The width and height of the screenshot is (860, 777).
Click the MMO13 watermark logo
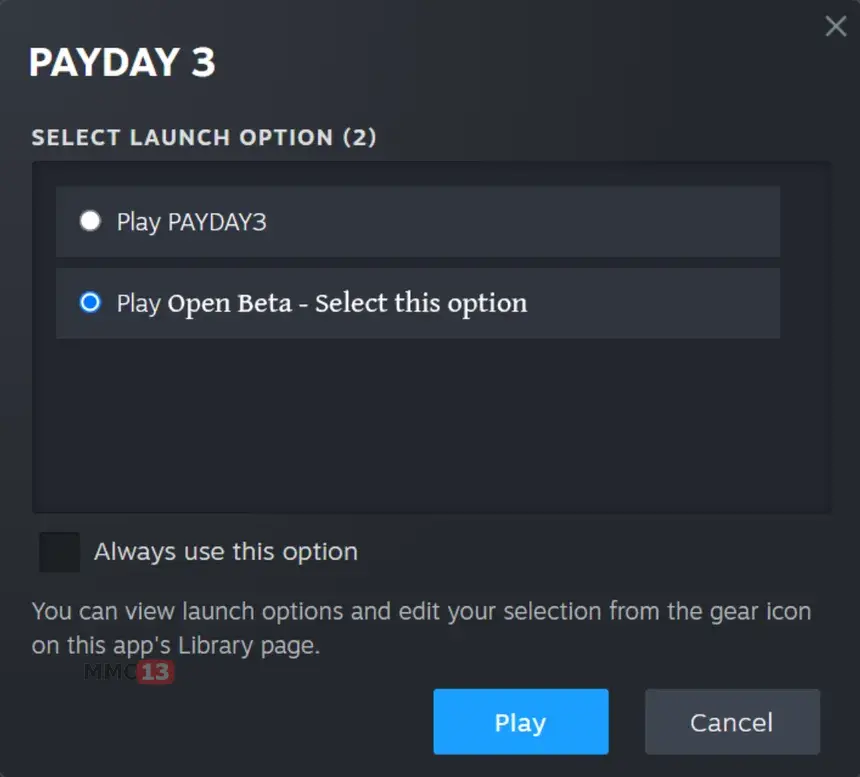(x=128, y=671)
